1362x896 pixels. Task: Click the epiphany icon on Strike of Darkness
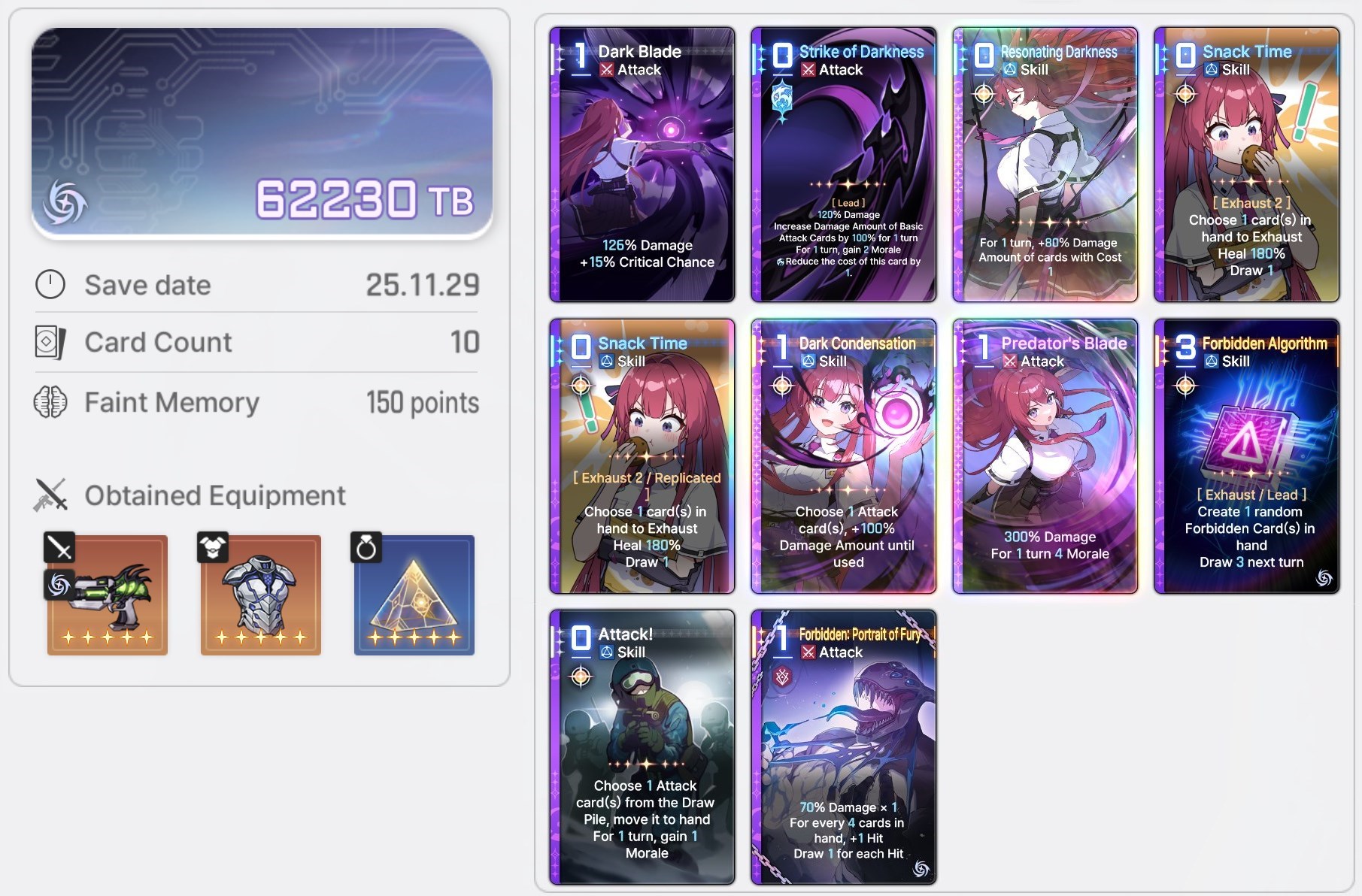(782, 101)
